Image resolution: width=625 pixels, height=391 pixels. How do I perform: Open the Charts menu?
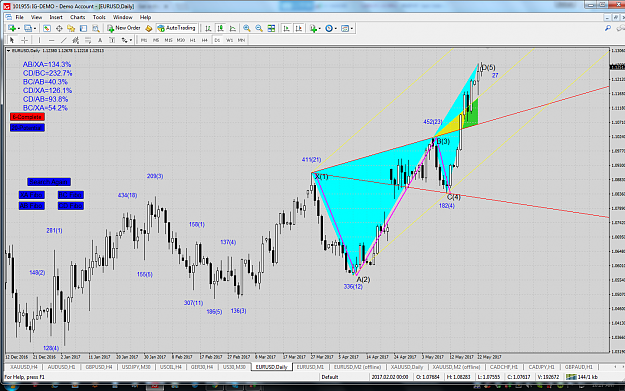tap(77, 17)
